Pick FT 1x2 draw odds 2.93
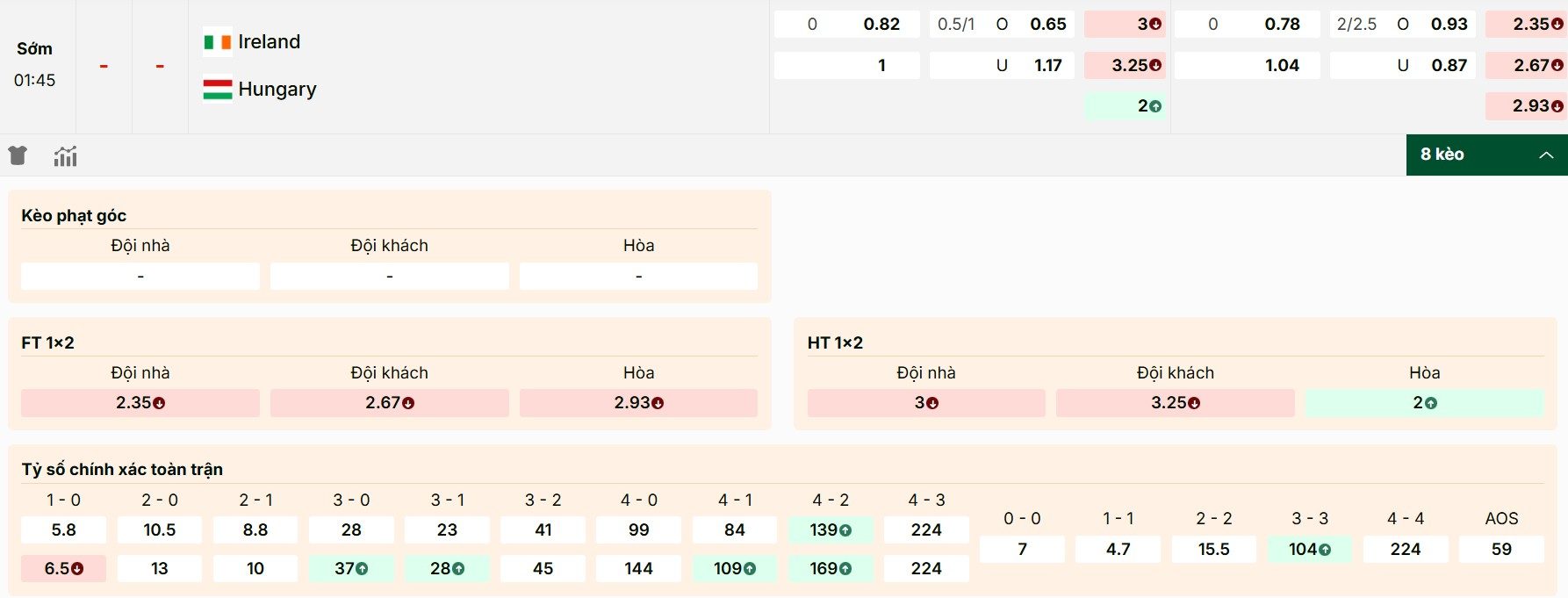 click(x=638, y=403)
